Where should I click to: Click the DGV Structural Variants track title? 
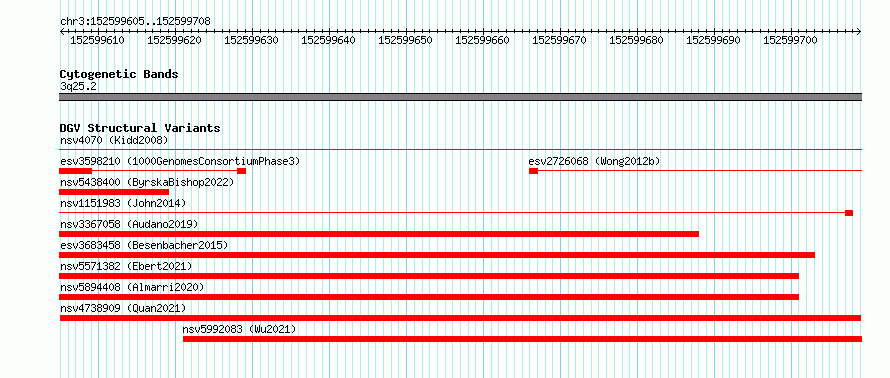tap(140, 128)
